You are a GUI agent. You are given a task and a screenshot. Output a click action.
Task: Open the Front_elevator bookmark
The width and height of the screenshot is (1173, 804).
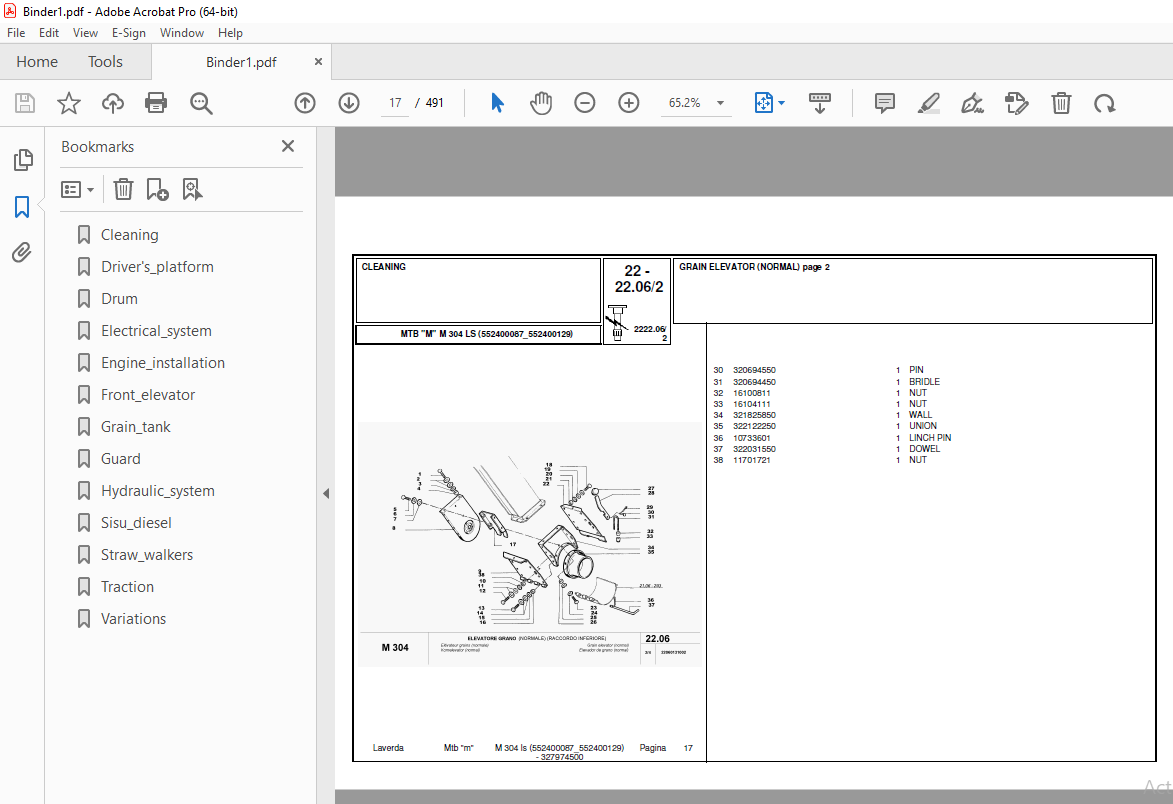point(148,395)
